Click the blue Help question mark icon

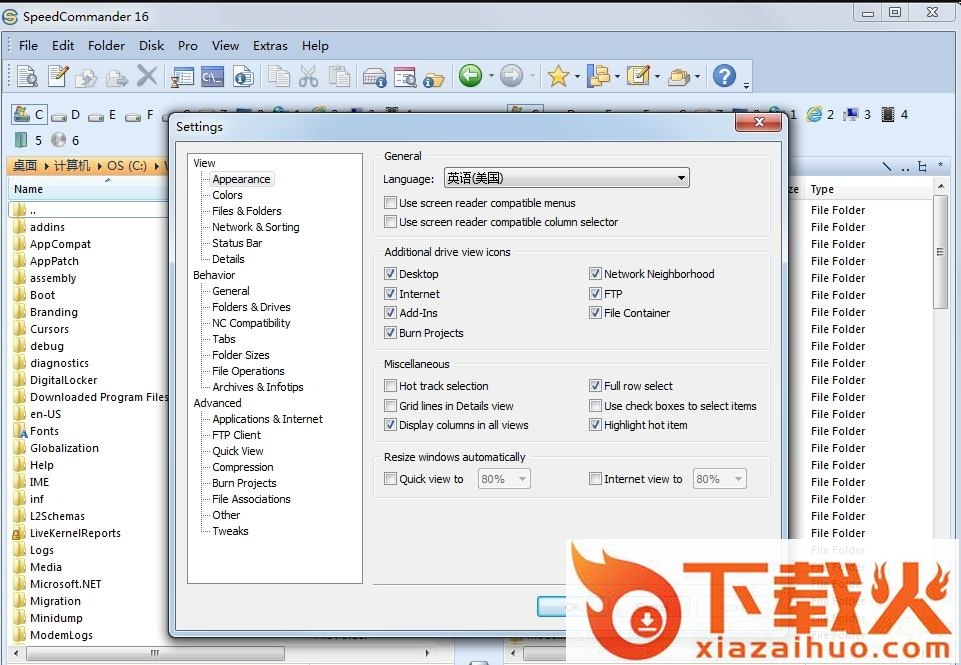(724, 76)
